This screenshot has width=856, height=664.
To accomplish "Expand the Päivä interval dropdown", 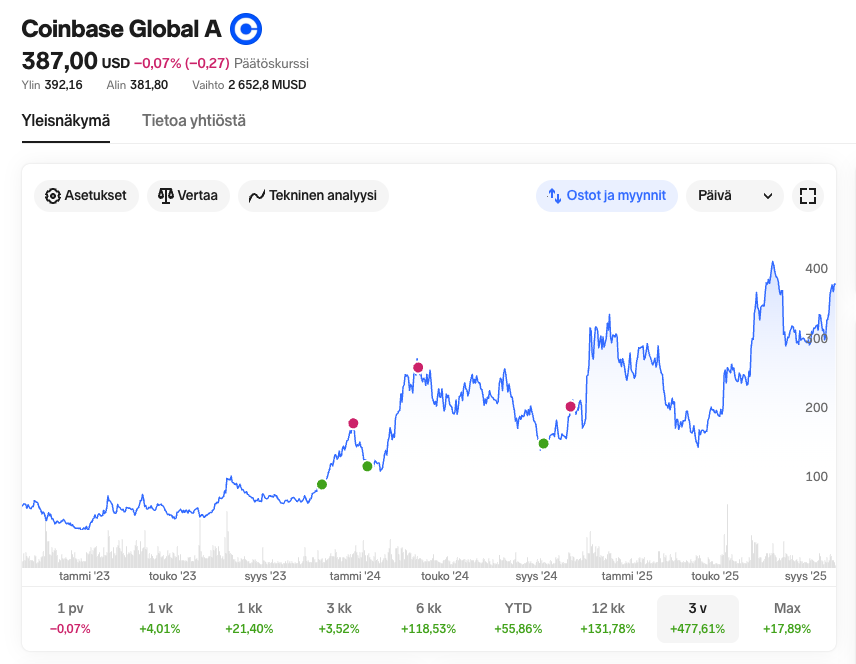I will click(734, 195).
